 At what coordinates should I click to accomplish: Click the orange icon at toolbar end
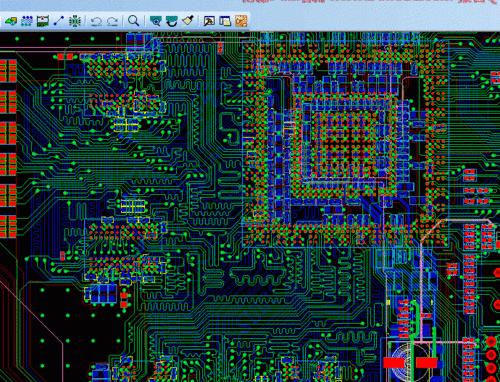pyautogui.click(x=241, y=21)
